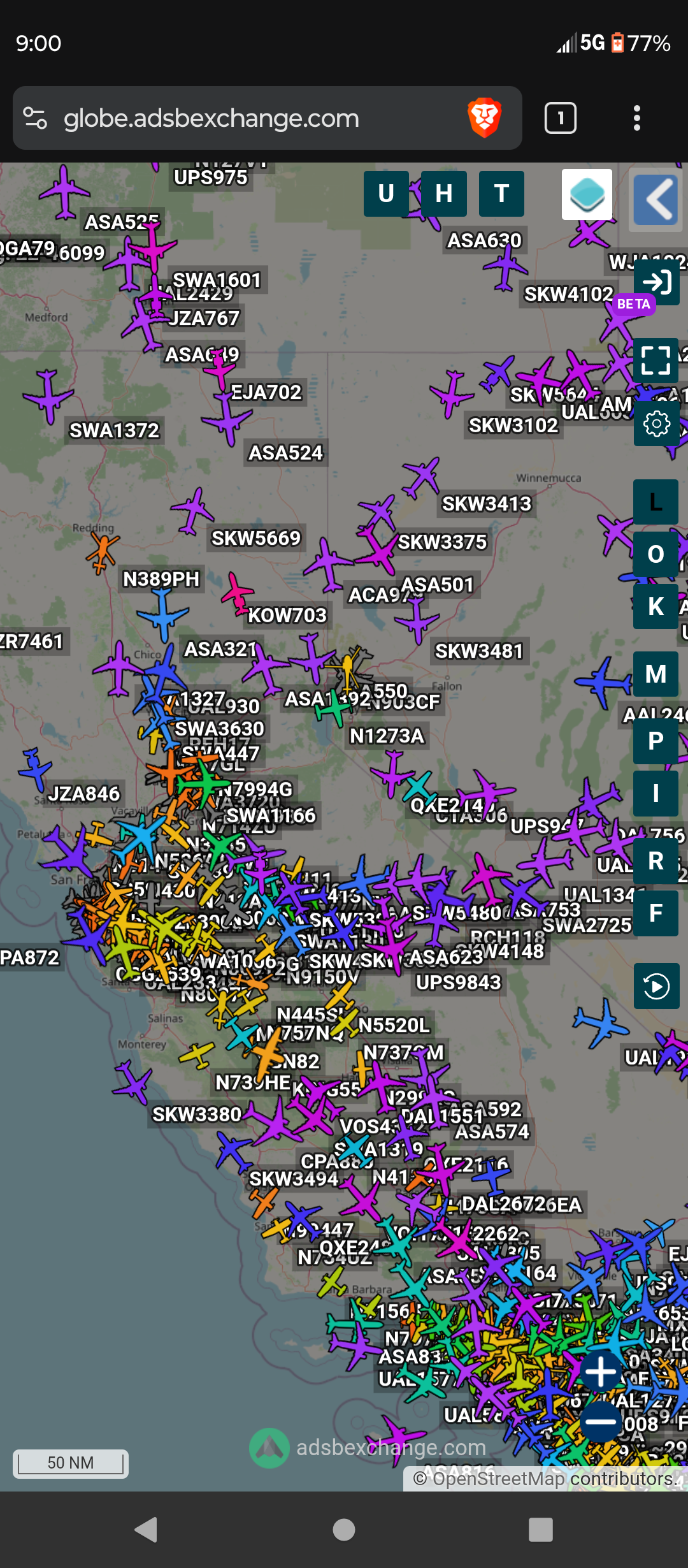Select the ASA524 flight label
Screen dimensions: 688x1568
pyautogui.click(x=286, y=453)
